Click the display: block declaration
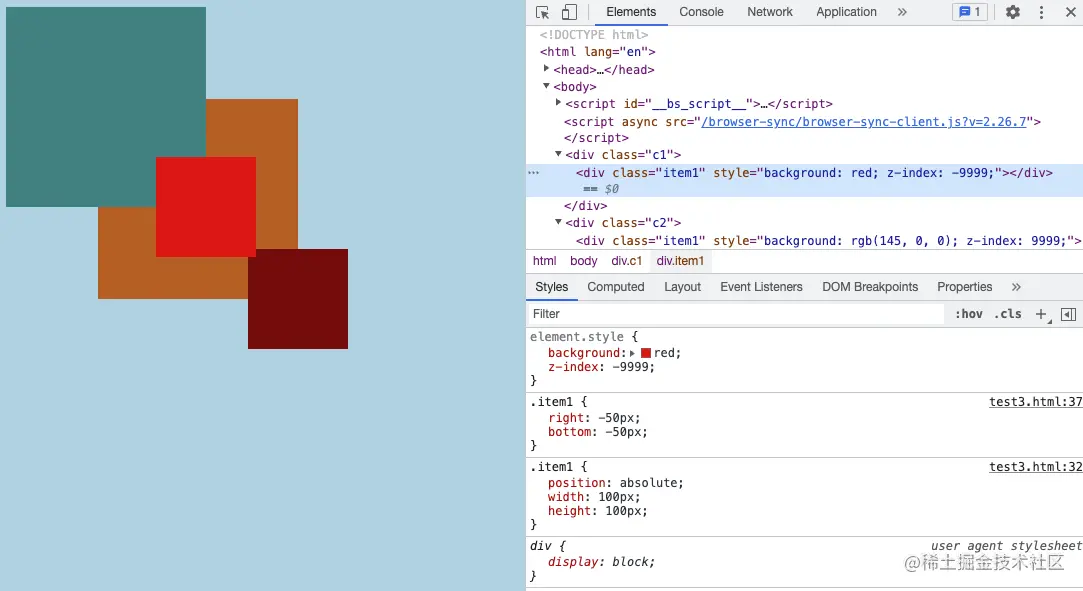The height and width of the screenshot is (591, 1083). [x=601, y=561]
